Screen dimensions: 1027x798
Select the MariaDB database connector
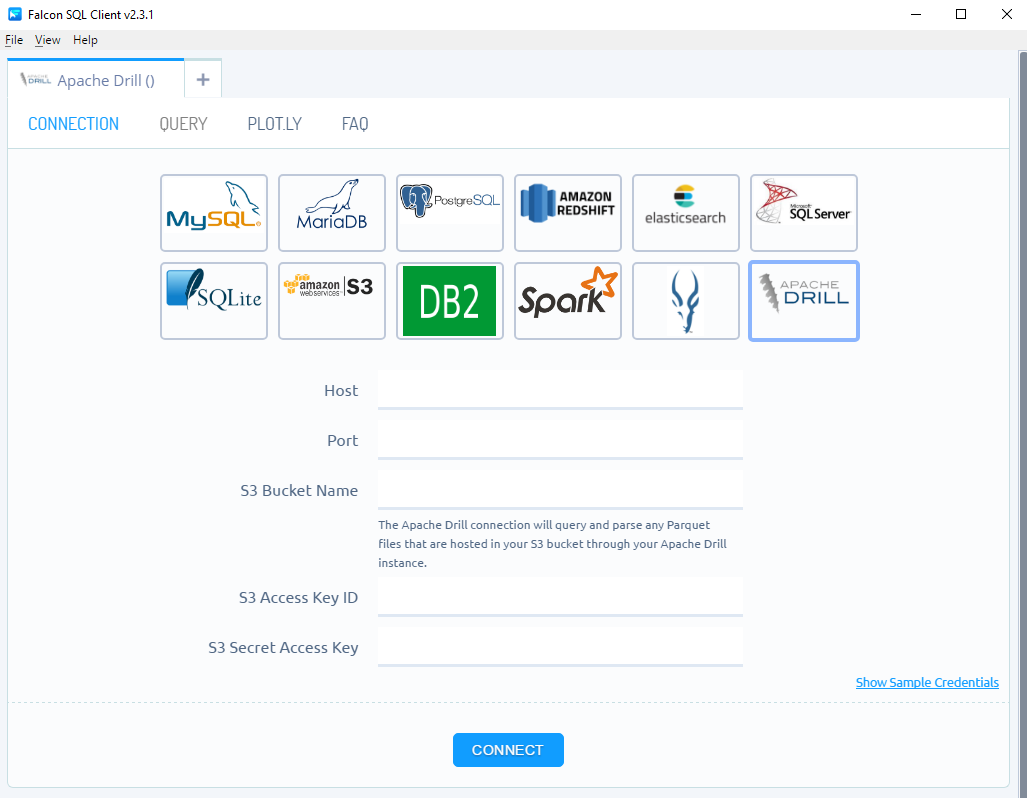(x=331, y=213)
